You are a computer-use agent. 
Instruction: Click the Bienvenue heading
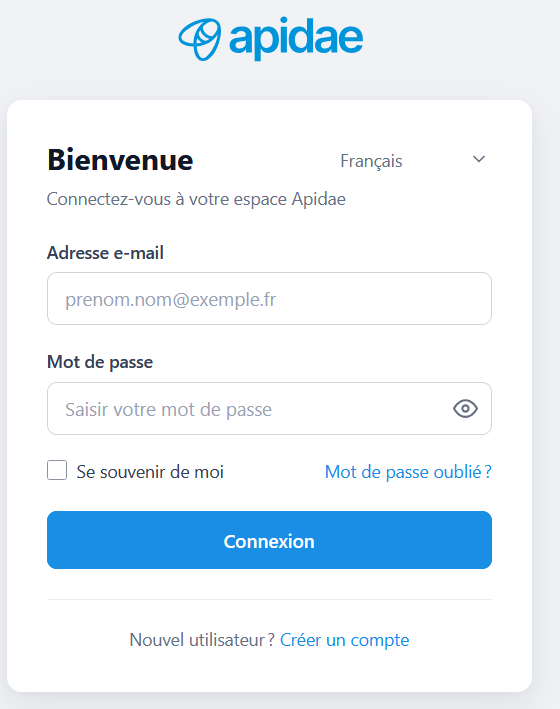(x=120, y=160)
